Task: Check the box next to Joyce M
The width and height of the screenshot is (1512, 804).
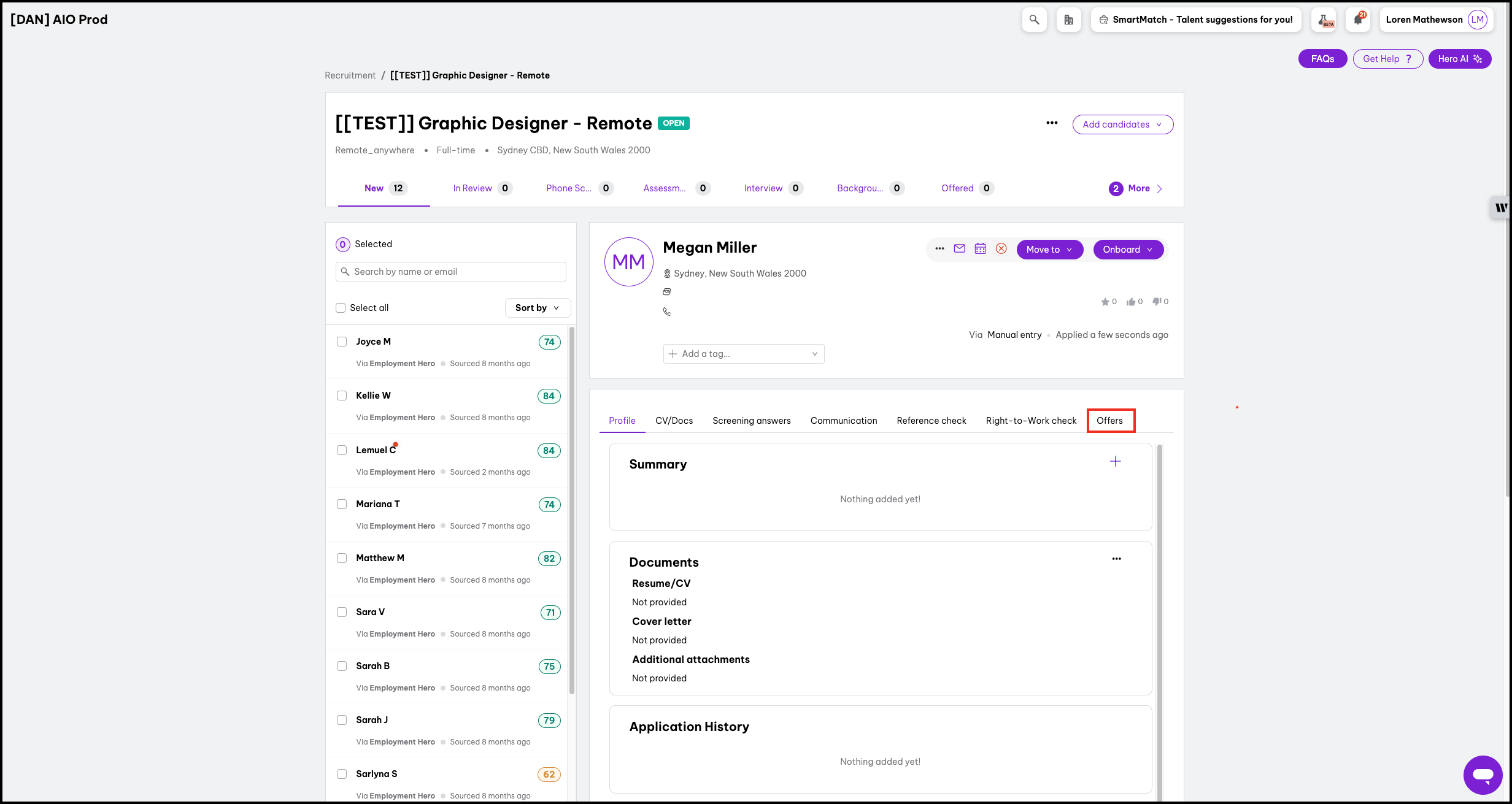Action: 342,342
